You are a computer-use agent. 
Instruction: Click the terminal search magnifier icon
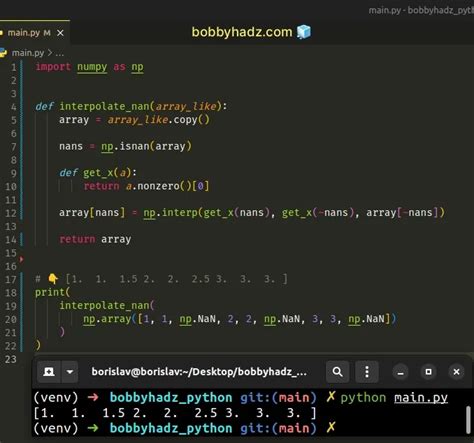tap(337, 372)
